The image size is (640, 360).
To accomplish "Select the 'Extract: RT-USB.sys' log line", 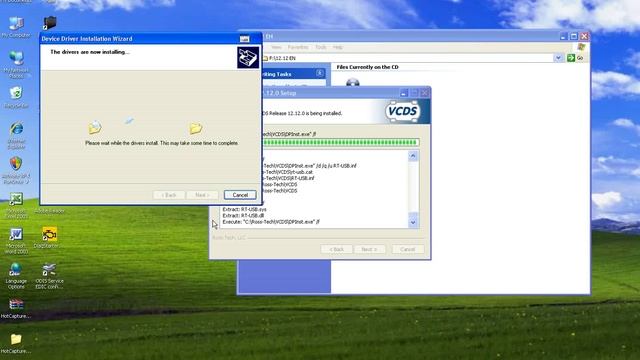I will (244, 209).
